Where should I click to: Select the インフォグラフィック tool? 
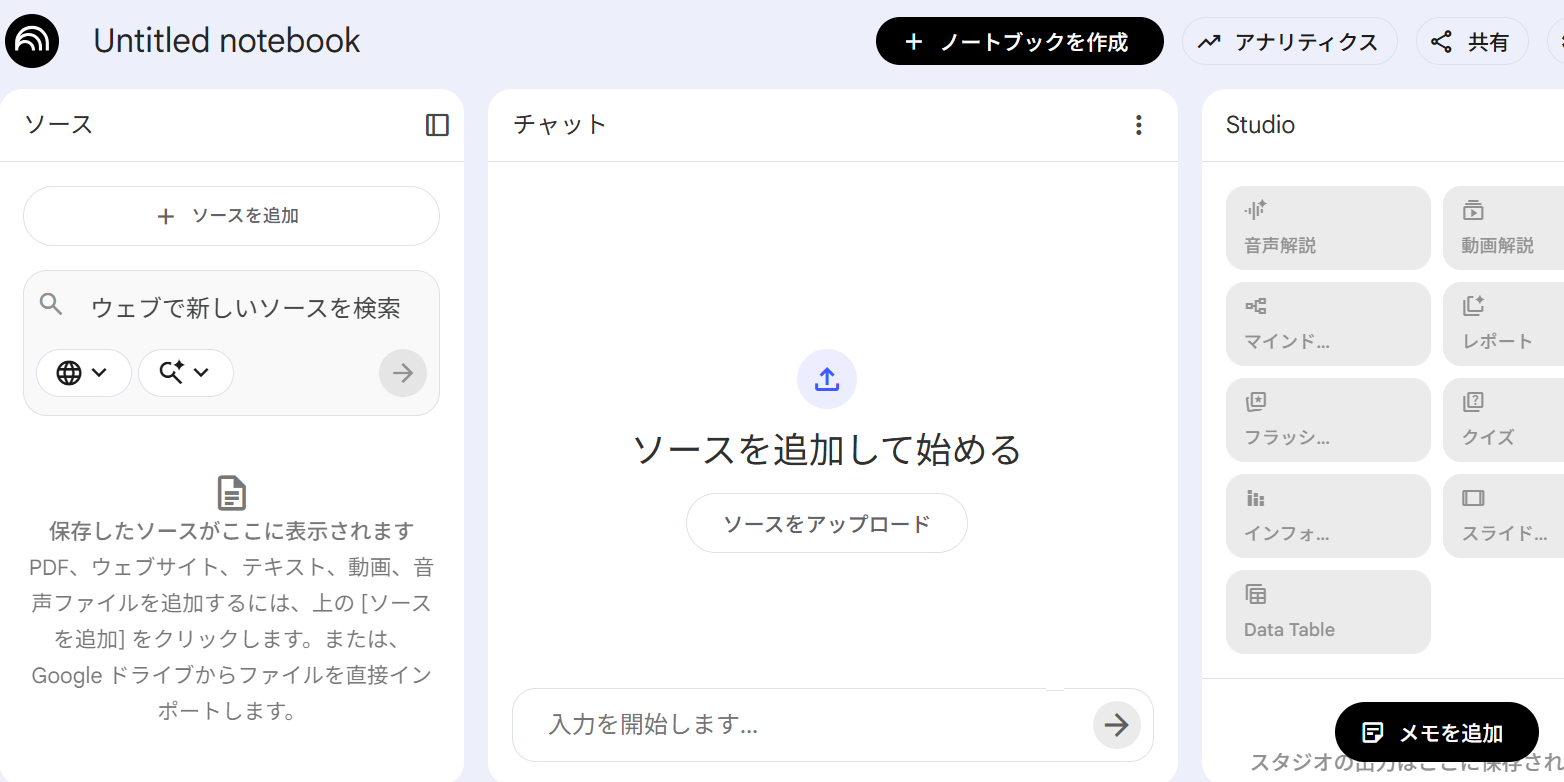click(x=1328, y=515)
